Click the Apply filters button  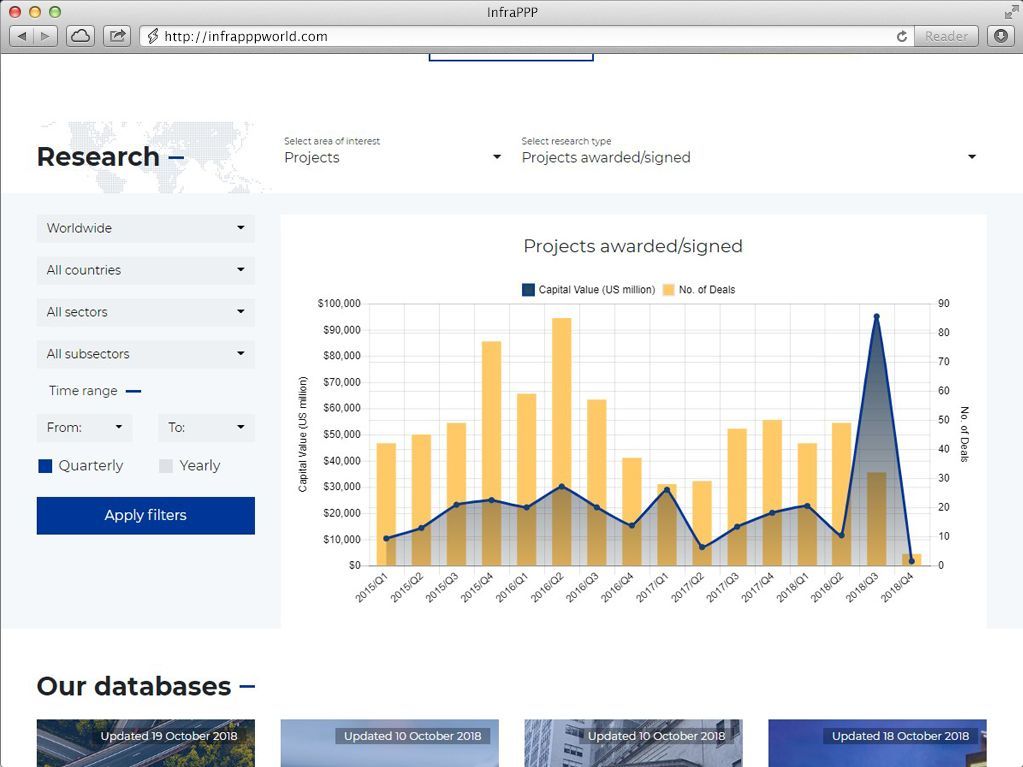click(x=146, y=515)
